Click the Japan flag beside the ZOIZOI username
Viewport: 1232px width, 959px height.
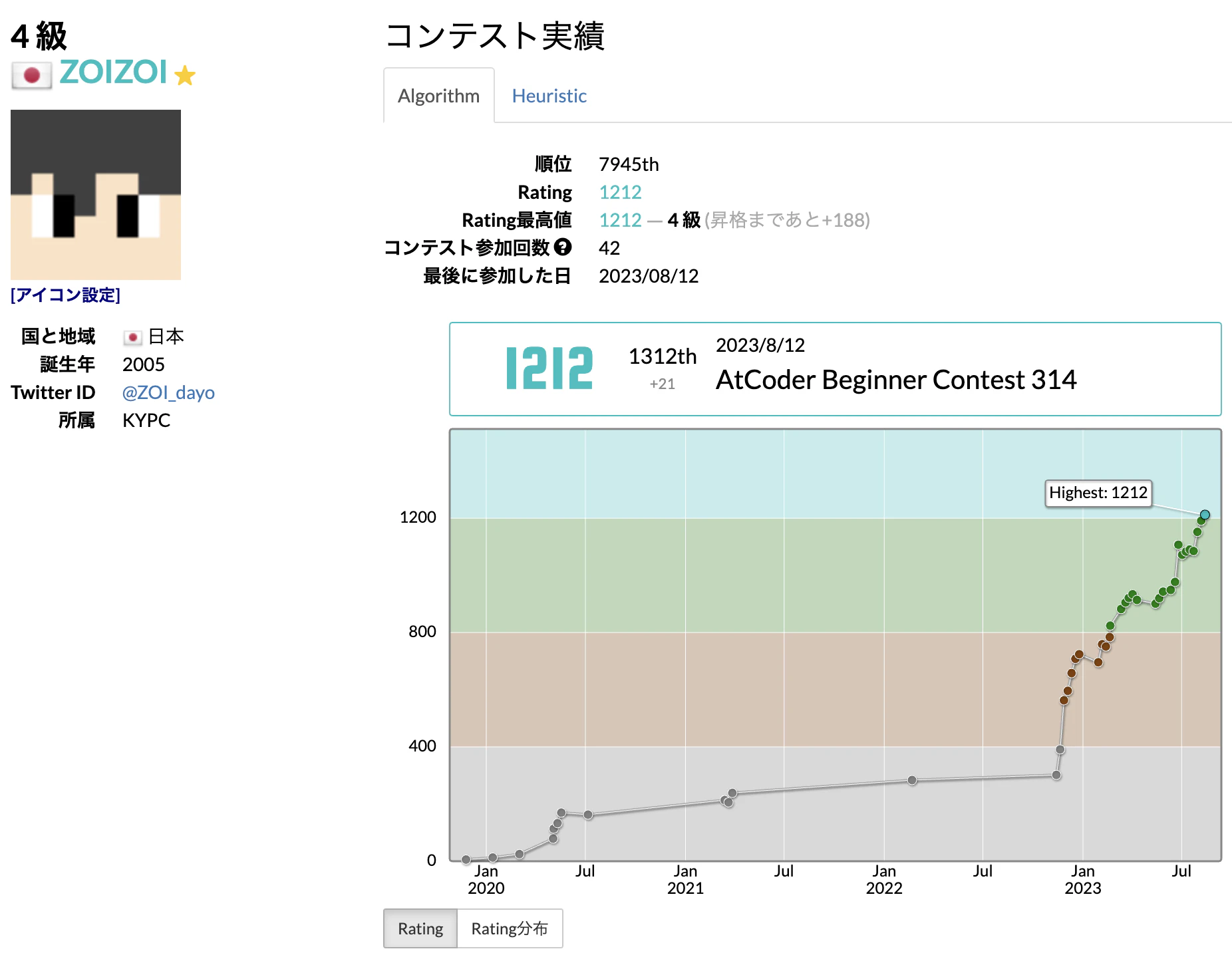tap(31, 75)
